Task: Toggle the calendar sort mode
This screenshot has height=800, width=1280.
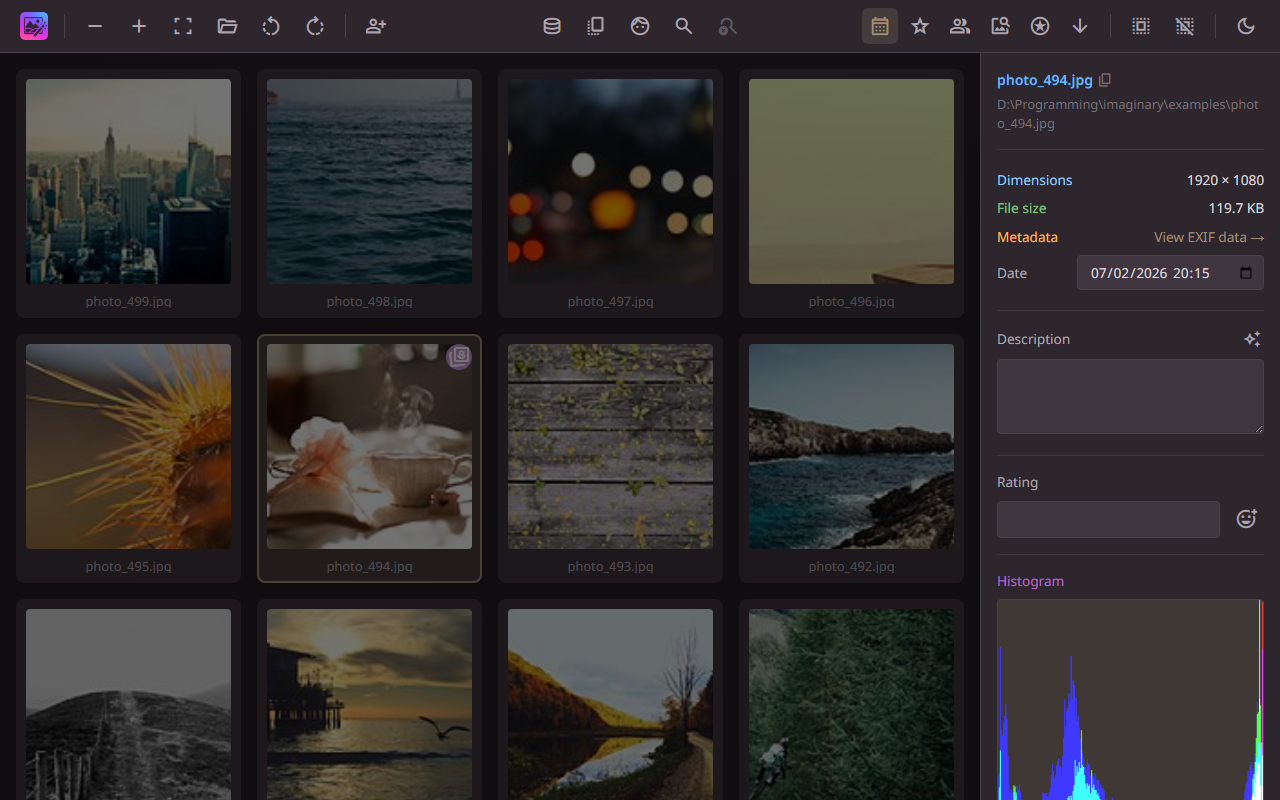Action: click(x=879, y=26)
